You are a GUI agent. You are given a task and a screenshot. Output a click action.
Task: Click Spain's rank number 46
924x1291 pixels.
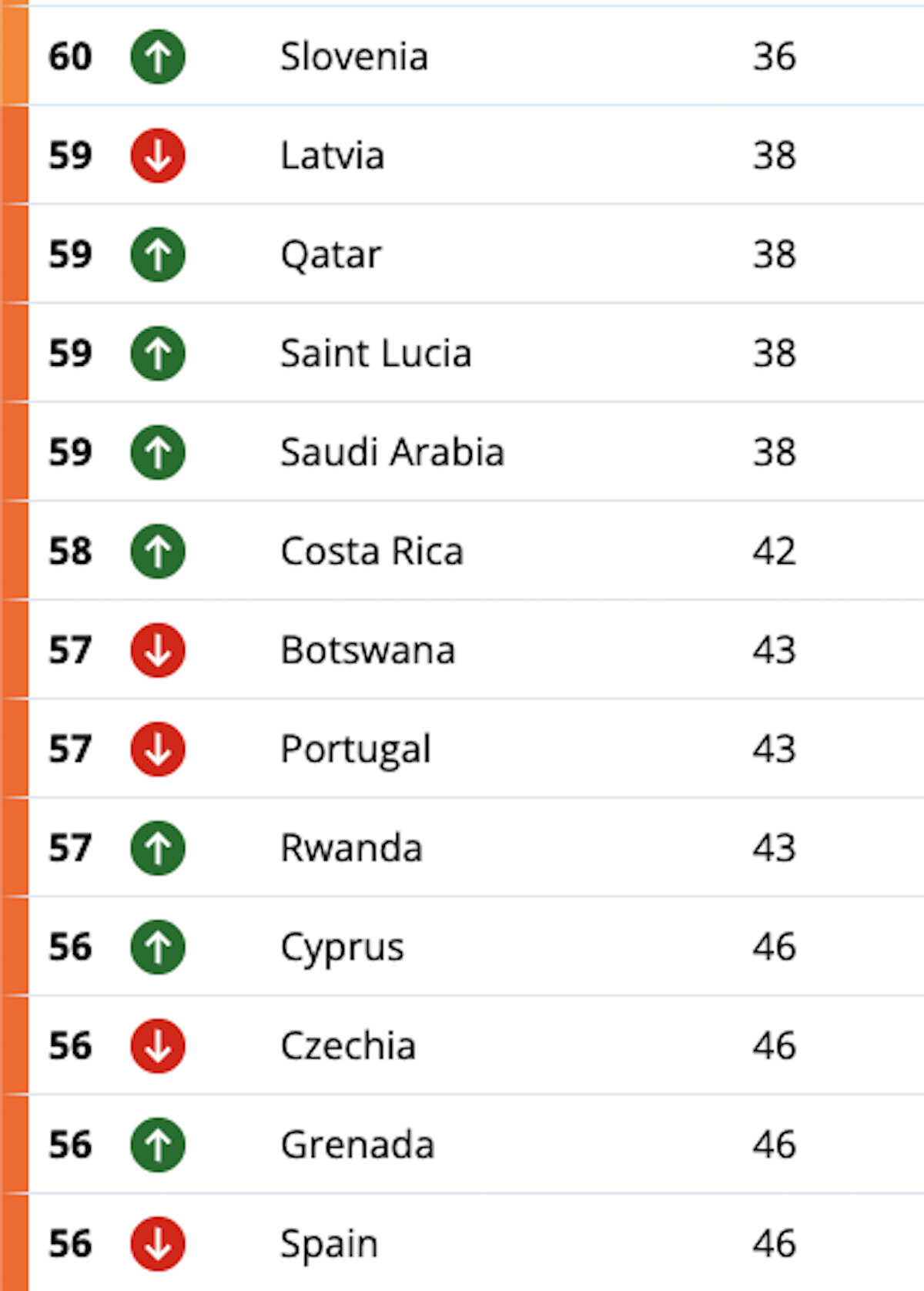775,1243
